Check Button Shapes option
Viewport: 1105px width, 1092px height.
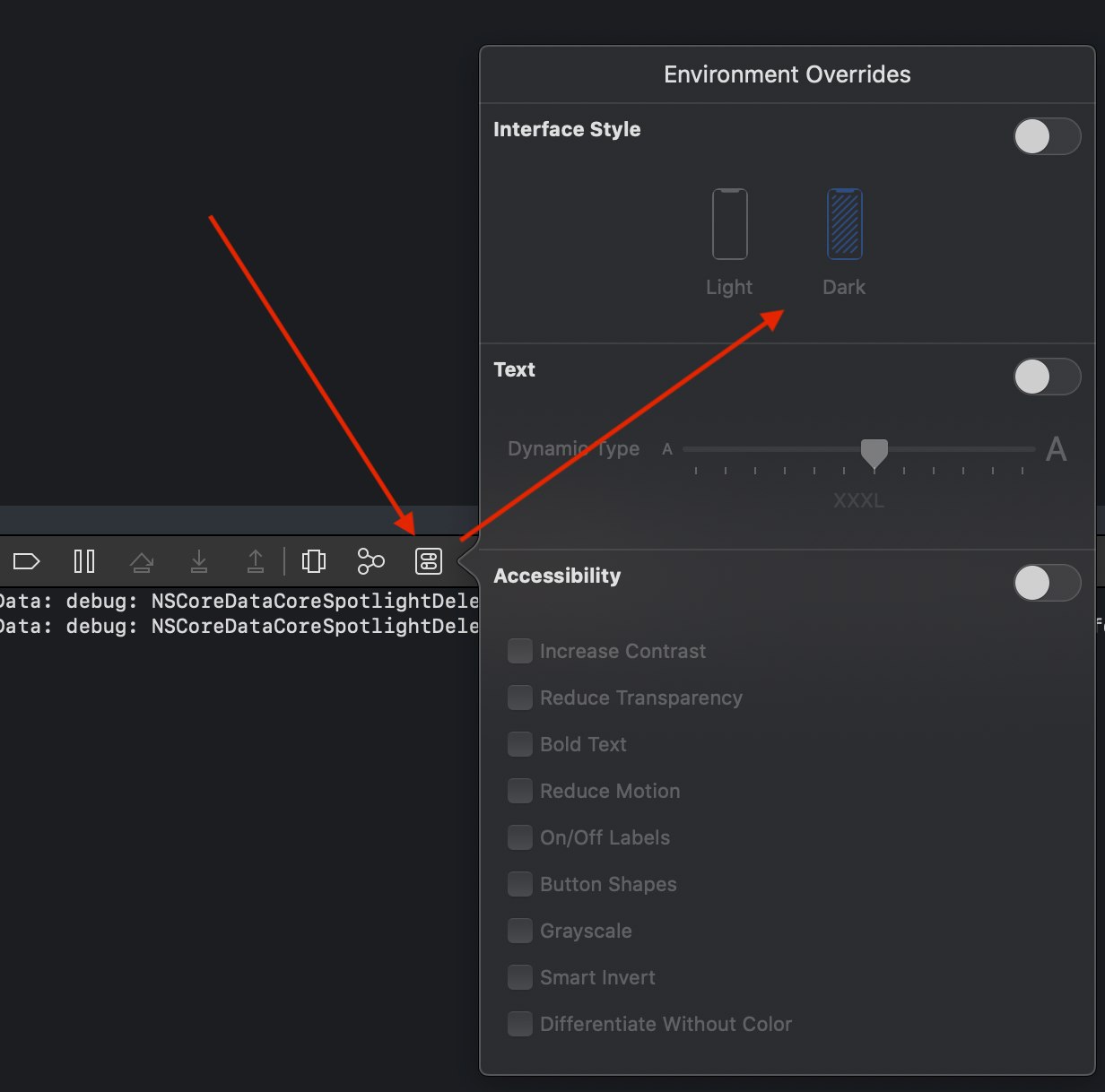coord(520,884)
